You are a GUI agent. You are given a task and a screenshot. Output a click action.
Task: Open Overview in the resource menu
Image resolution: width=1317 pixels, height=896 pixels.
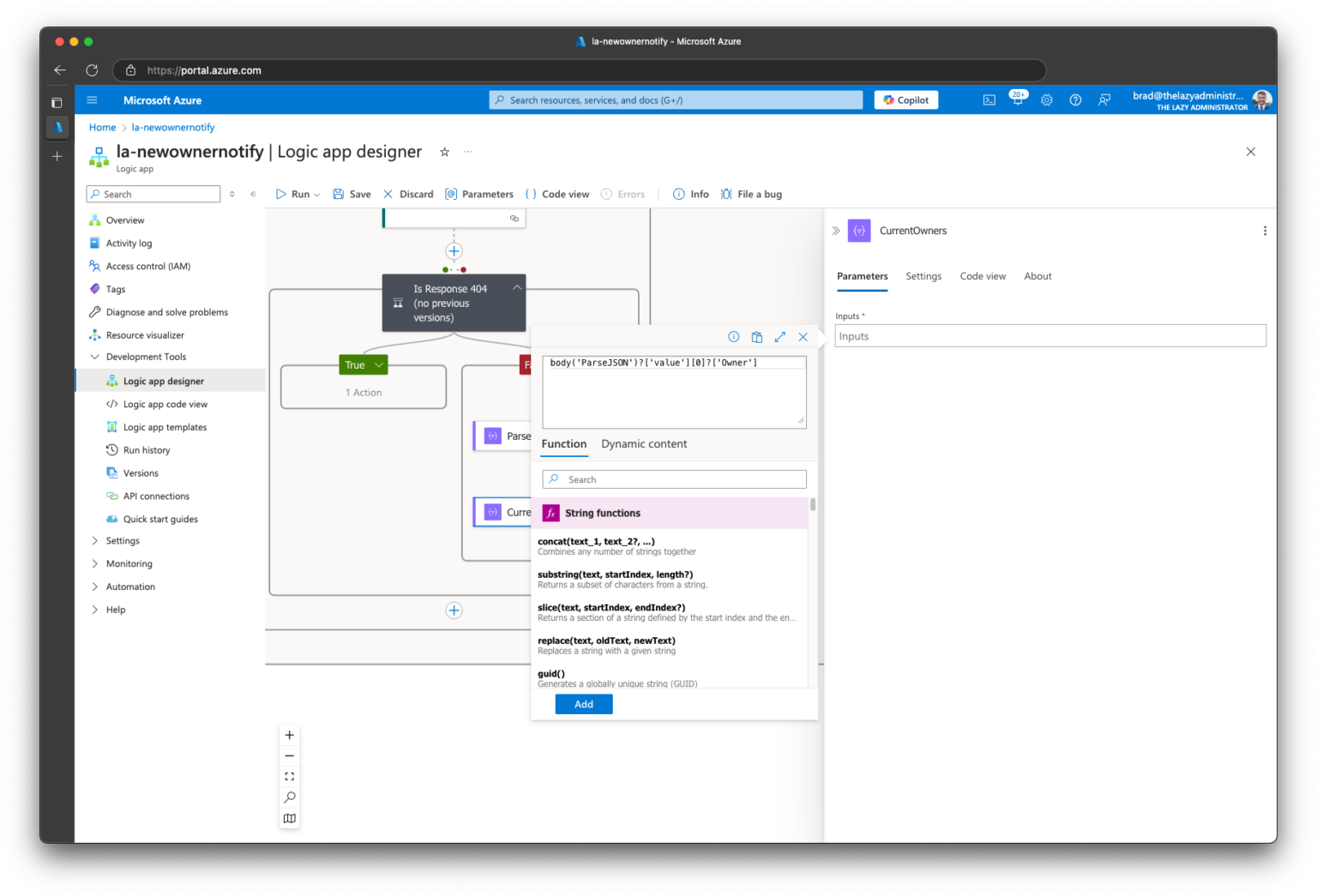coord(125,220)
